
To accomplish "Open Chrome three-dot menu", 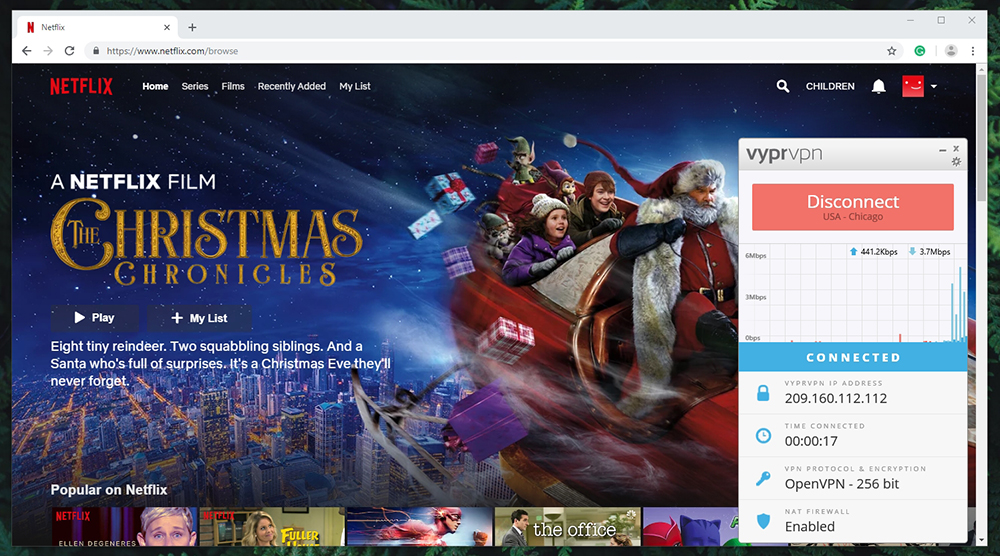I will click(973, 51).
